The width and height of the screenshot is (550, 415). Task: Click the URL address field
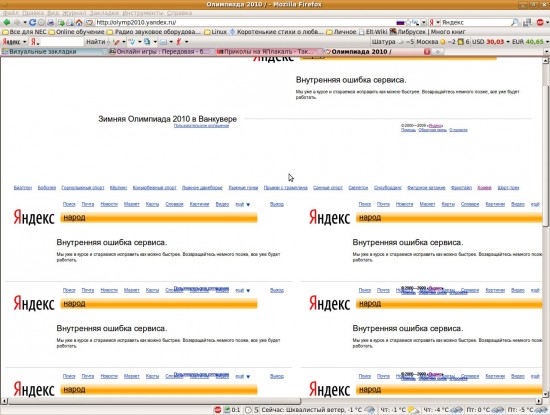coord(246,22)
